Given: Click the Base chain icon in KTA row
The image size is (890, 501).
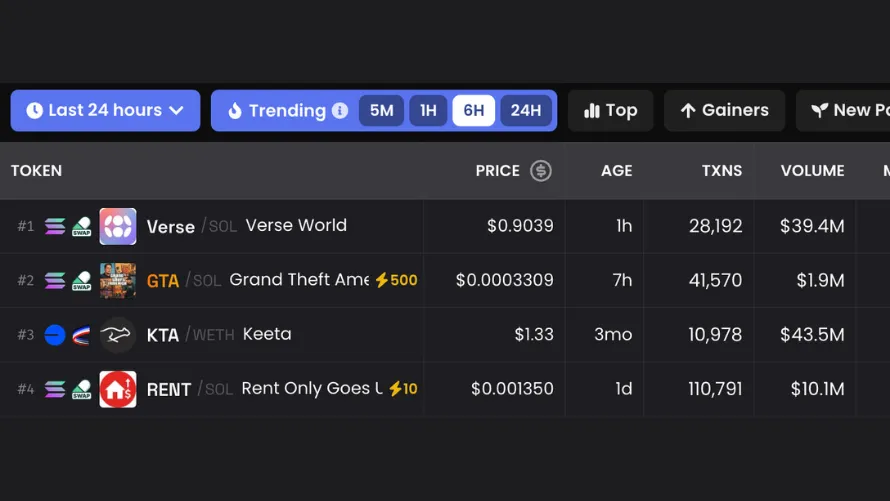Looking at the screenshot, I should coord(55,335).
